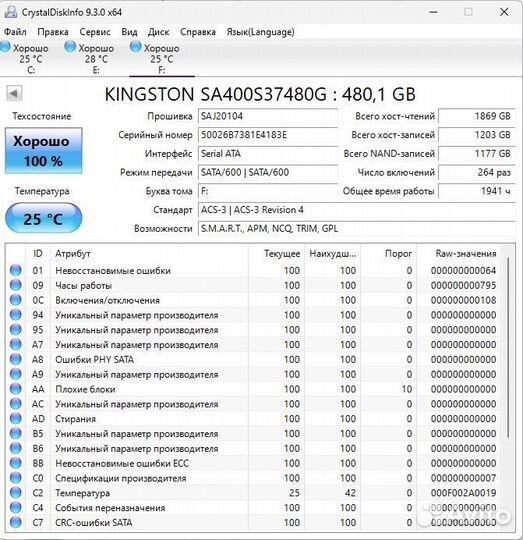
Task: Click raw value 000F002A0019 of Температура
Action: point(463,493)
